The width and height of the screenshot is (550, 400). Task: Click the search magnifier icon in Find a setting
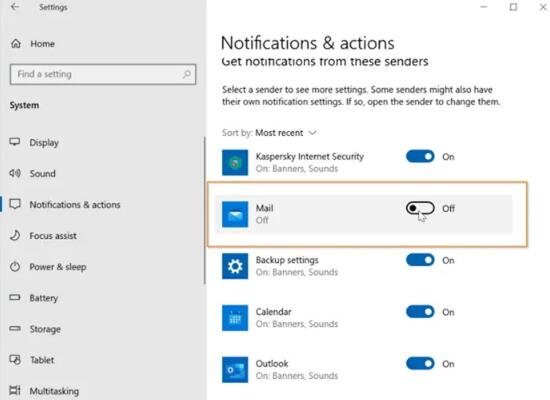coord(187,74)
